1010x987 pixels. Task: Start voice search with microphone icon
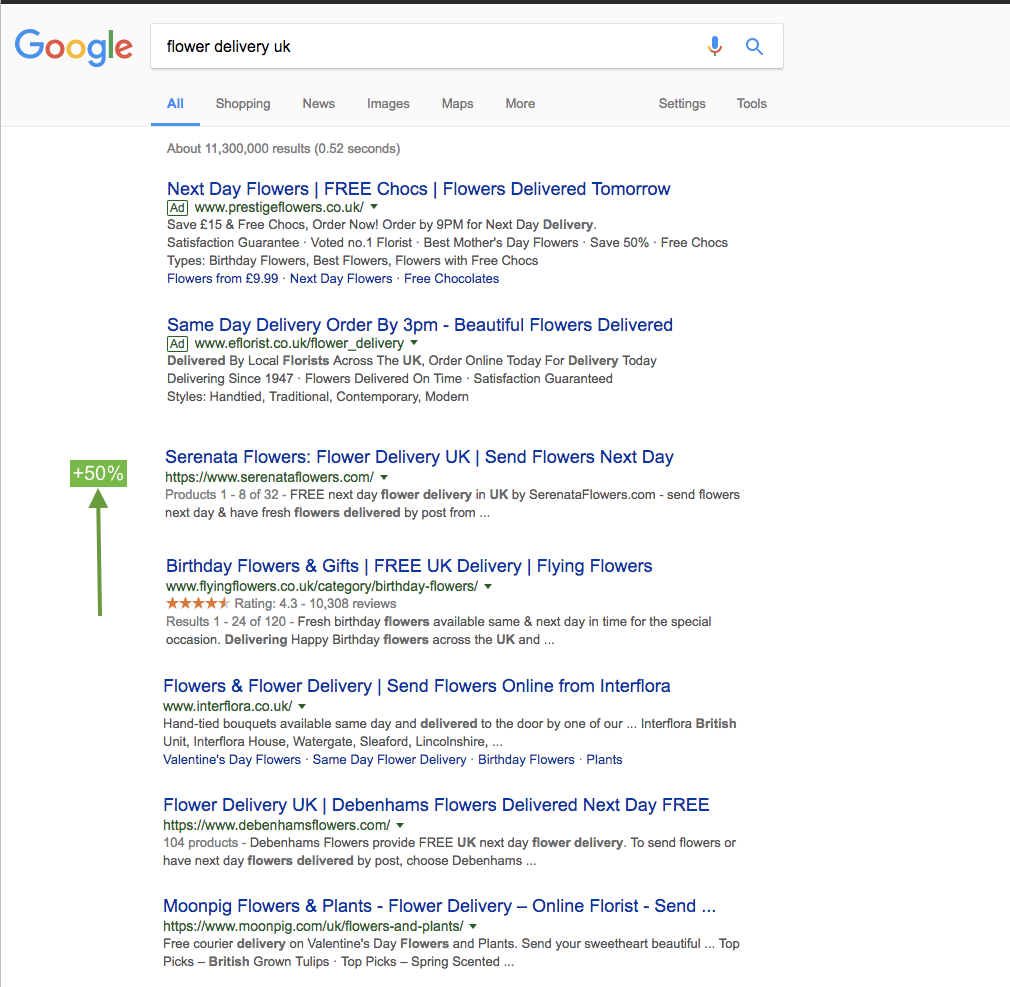click(x=714, y=46)
